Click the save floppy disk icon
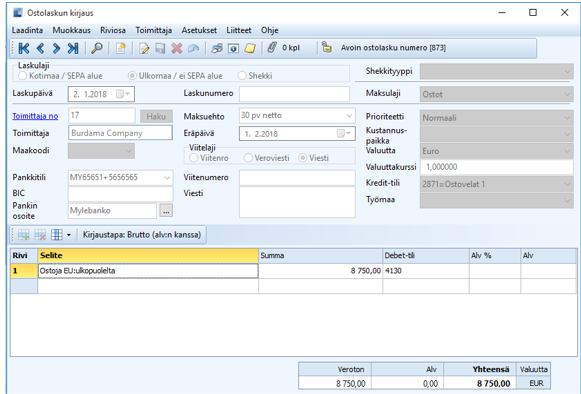The height and width of the screenshot is (394, 581). [160, 48]
